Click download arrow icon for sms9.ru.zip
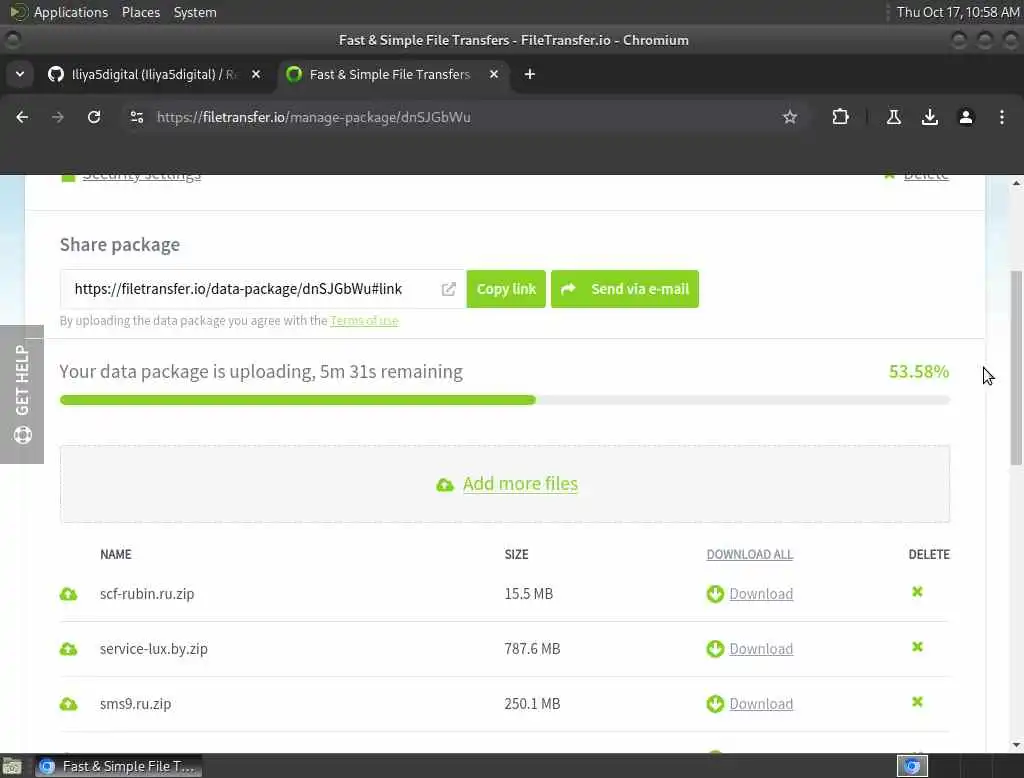1024x778 pixels. (715, 704)
